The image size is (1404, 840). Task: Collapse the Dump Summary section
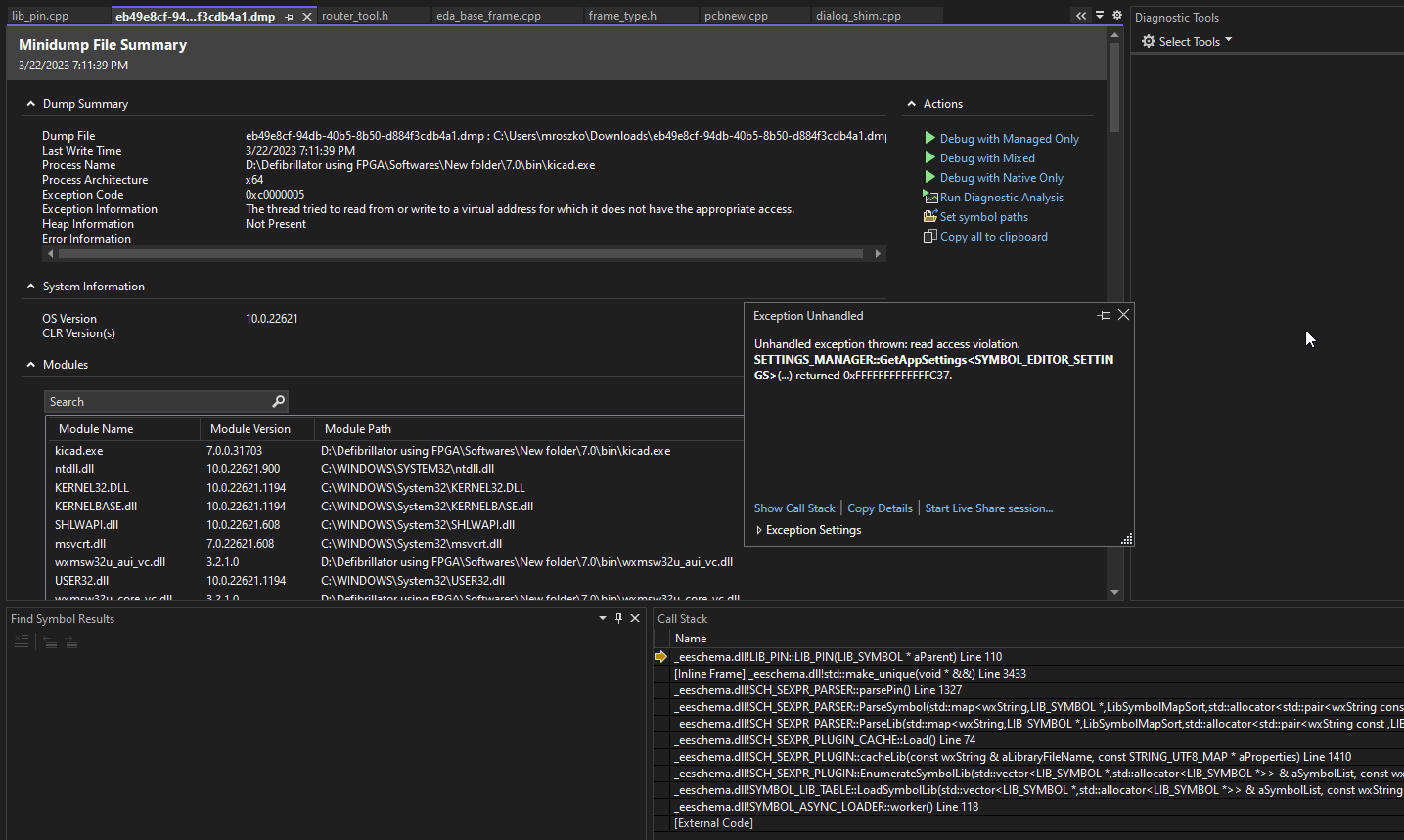coord(31,104)
